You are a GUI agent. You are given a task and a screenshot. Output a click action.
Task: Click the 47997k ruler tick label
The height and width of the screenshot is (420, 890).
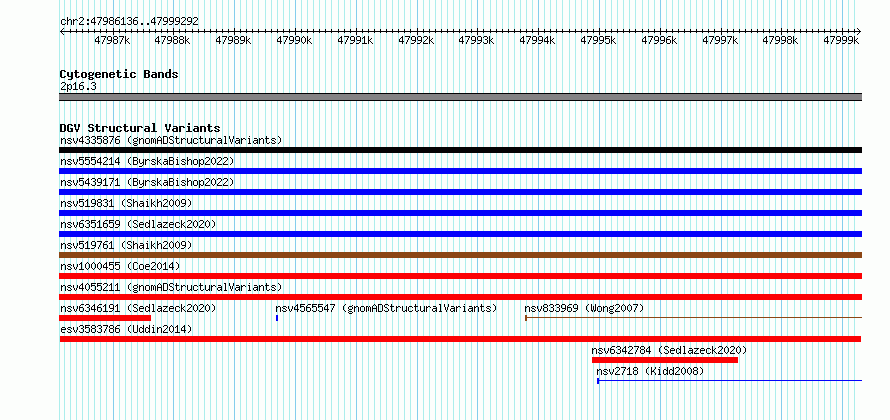tap(720, 40)
